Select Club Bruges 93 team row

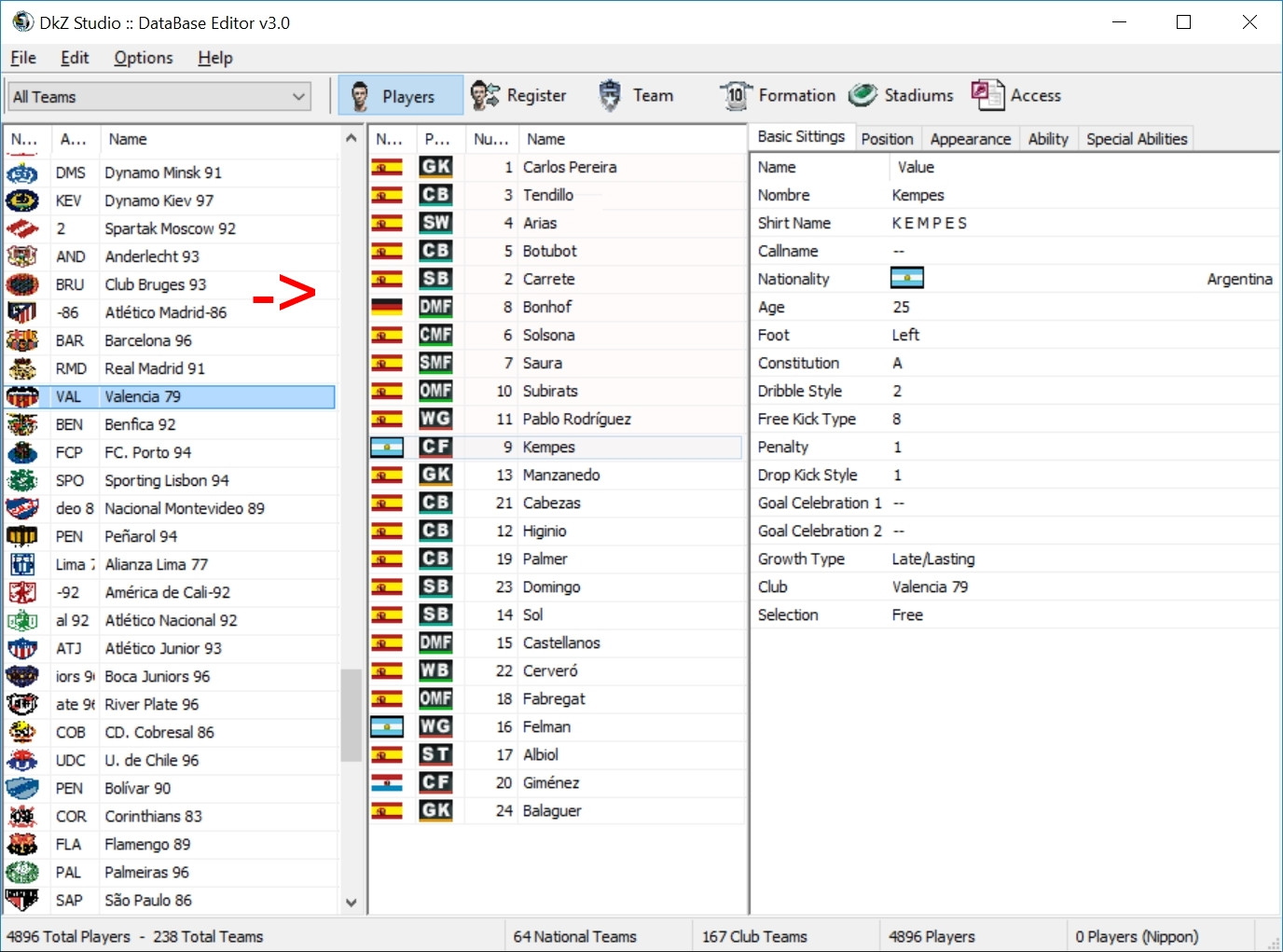(x=169, y=284)
